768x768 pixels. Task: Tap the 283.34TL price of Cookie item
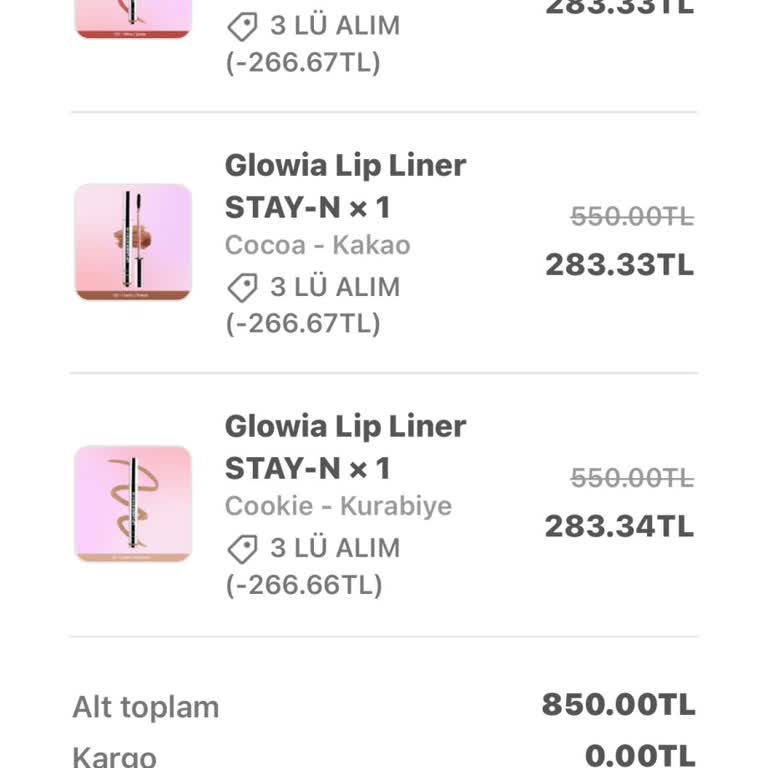[619, 526]
